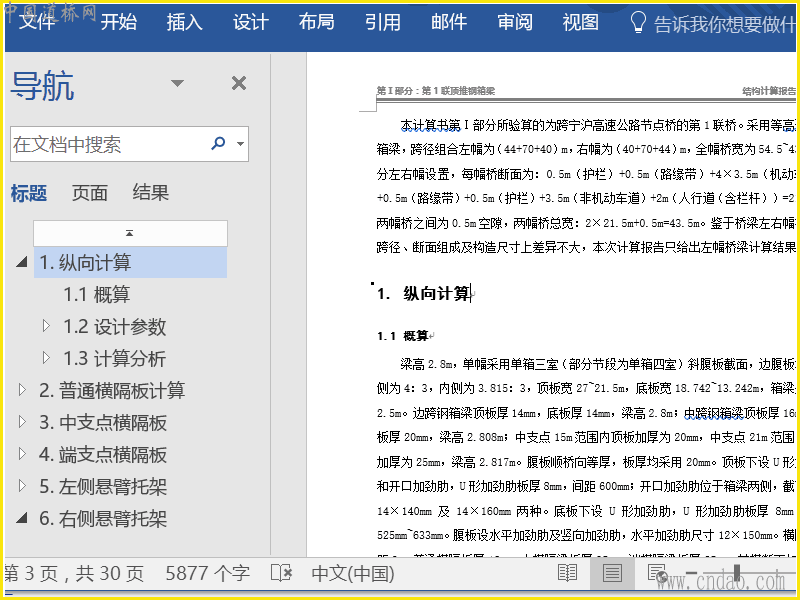Open the 邮件 ribbon tab
Viewport: 800px width, 600px height.
coord(449,22)
